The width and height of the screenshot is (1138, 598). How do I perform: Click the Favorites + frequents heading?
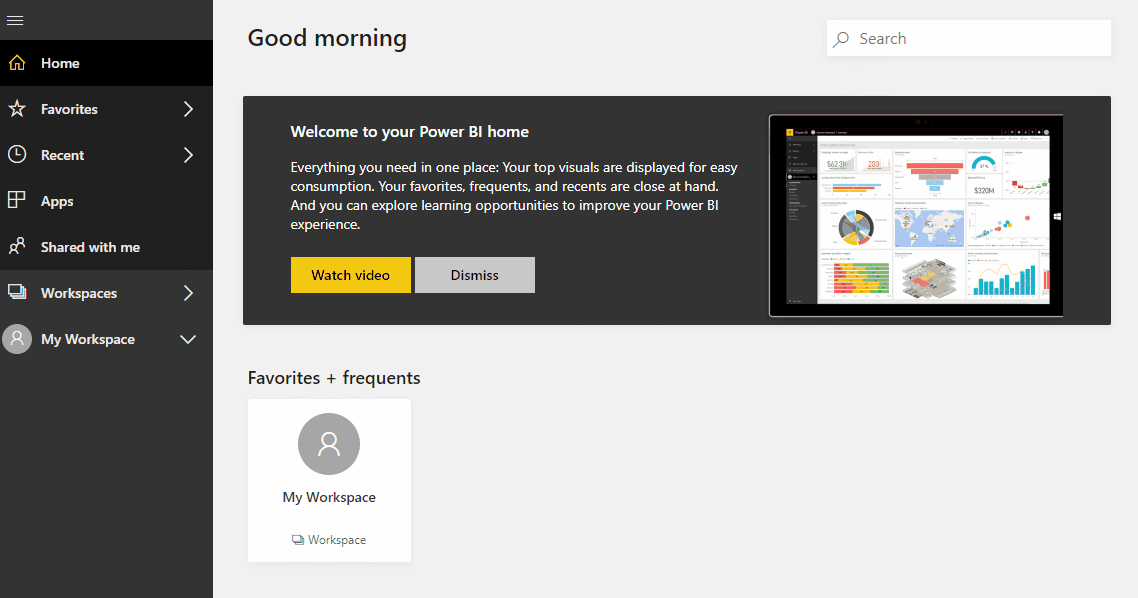click(x=334, y=377)
